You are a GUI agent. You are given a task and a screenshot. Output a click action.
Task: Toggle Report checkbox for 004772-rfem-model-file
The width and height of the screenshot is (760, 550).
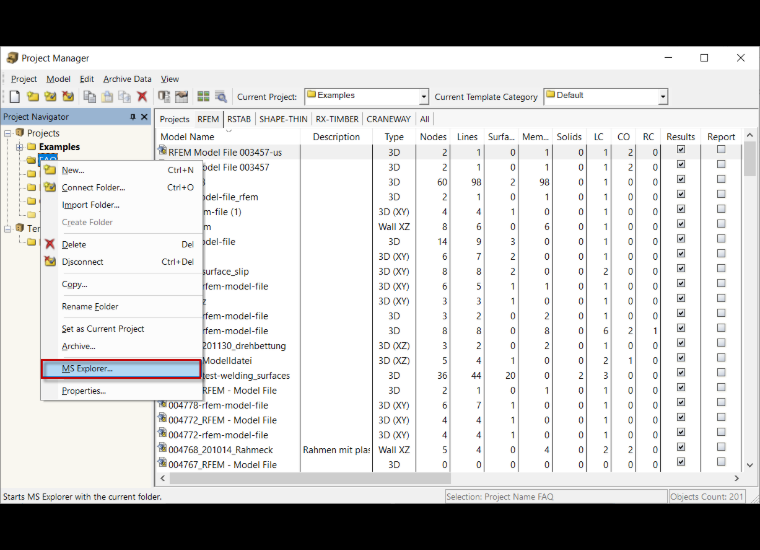(721, 432)
